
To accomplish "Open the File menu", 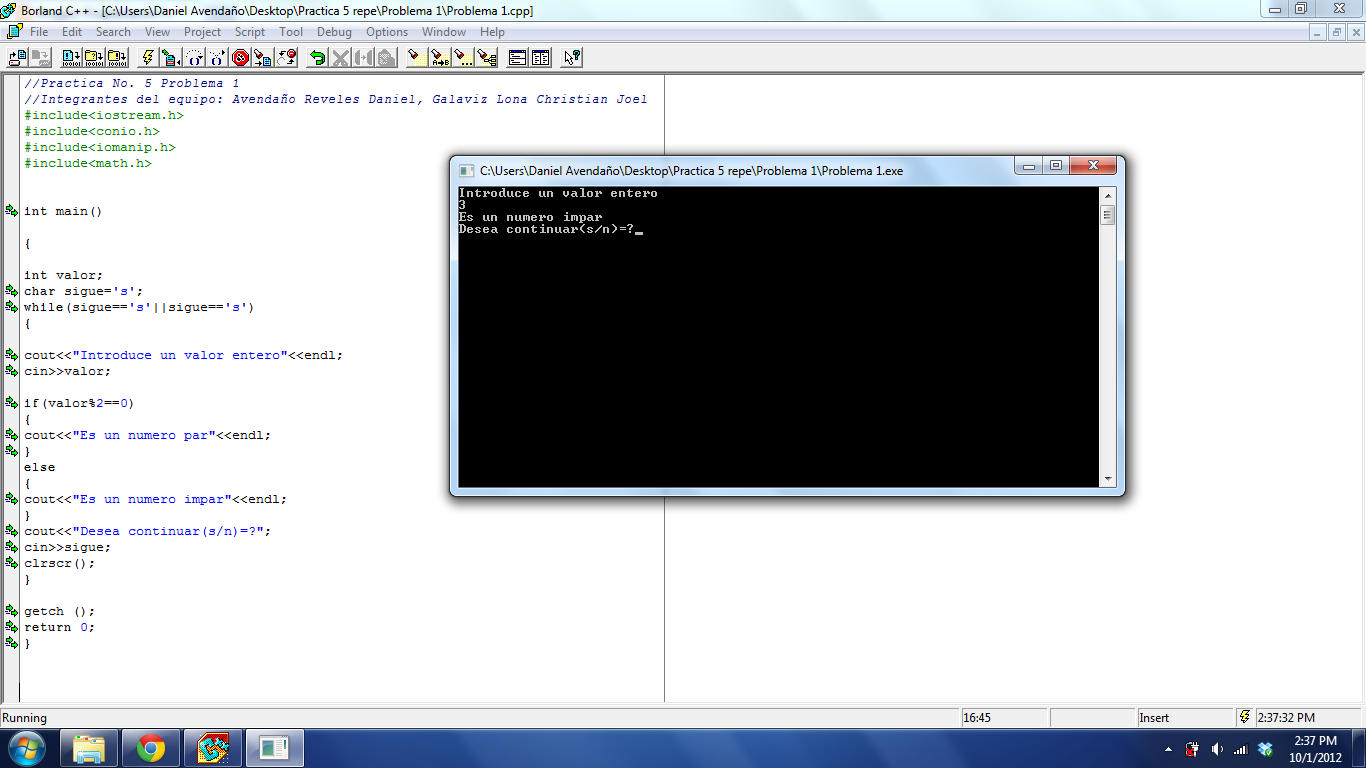I will [39, 32].
